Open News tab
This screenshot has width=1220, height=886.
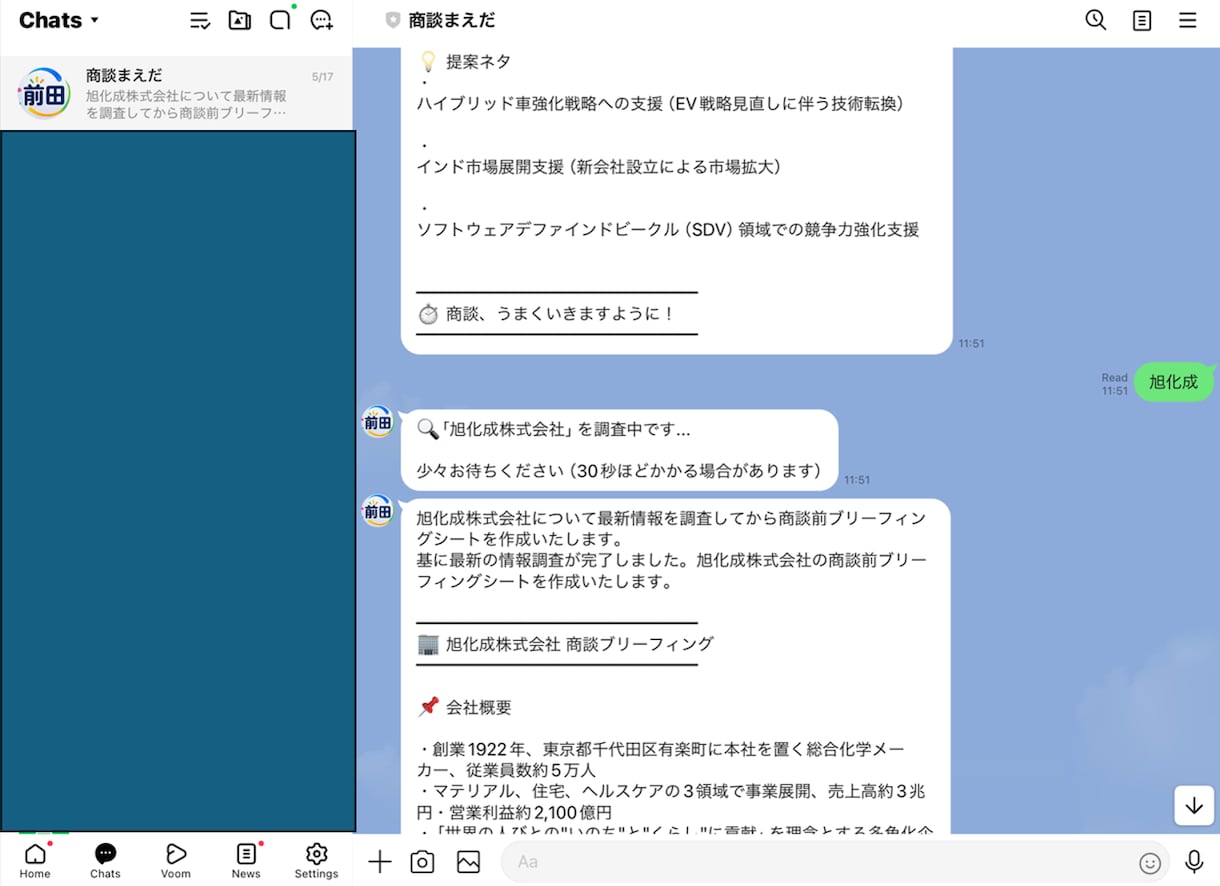(246, 861)
